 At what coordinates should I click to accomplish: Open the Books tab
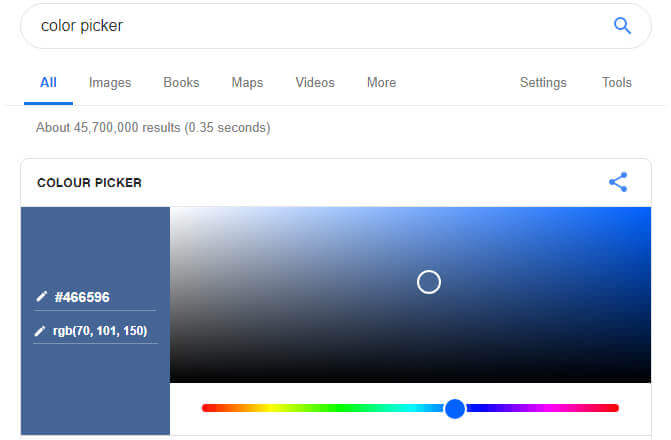point(181,82)
